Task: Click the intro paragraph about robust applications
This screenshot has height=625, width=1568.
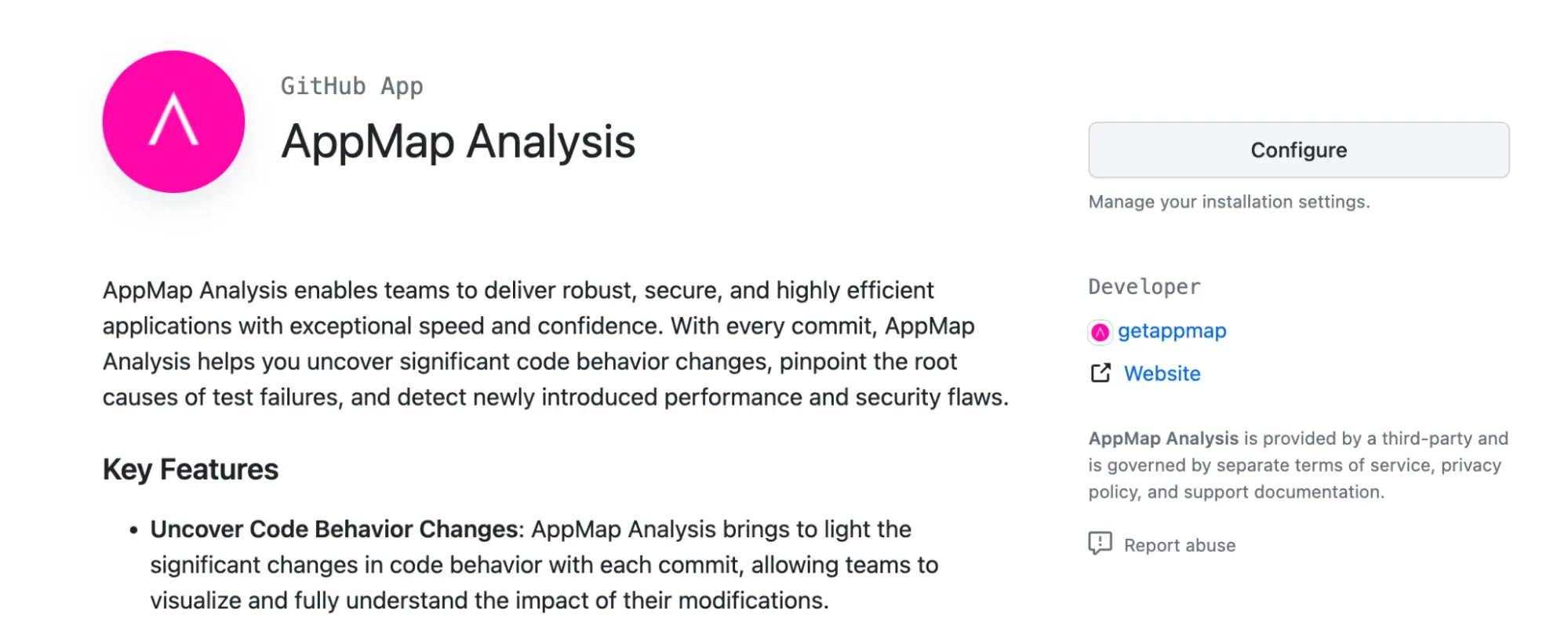Action: (555, 343)
